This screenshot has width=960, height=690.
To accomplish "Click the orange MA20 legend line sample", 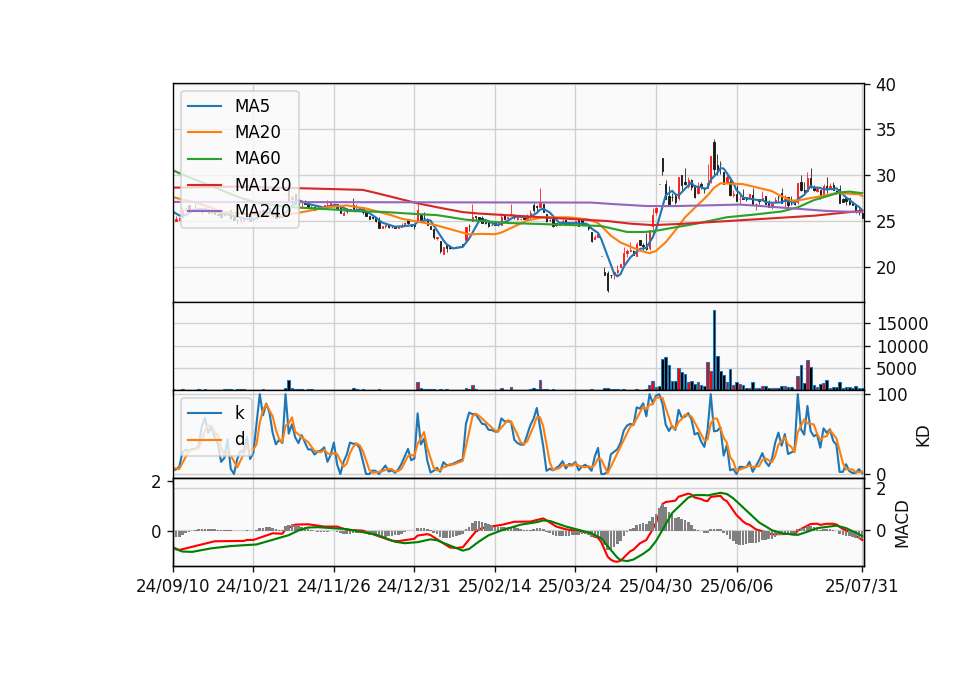I will (204, 132).
